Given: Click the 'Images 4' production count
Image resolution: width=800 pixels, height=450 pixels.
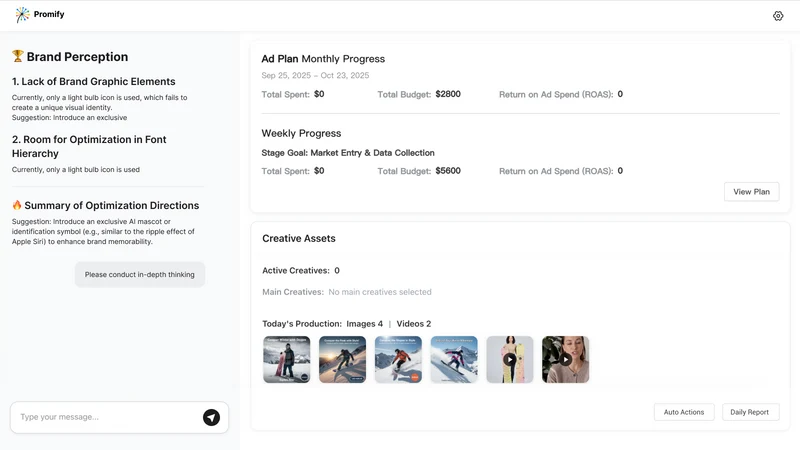Looking at the screenshot, I should coord(364,324).
